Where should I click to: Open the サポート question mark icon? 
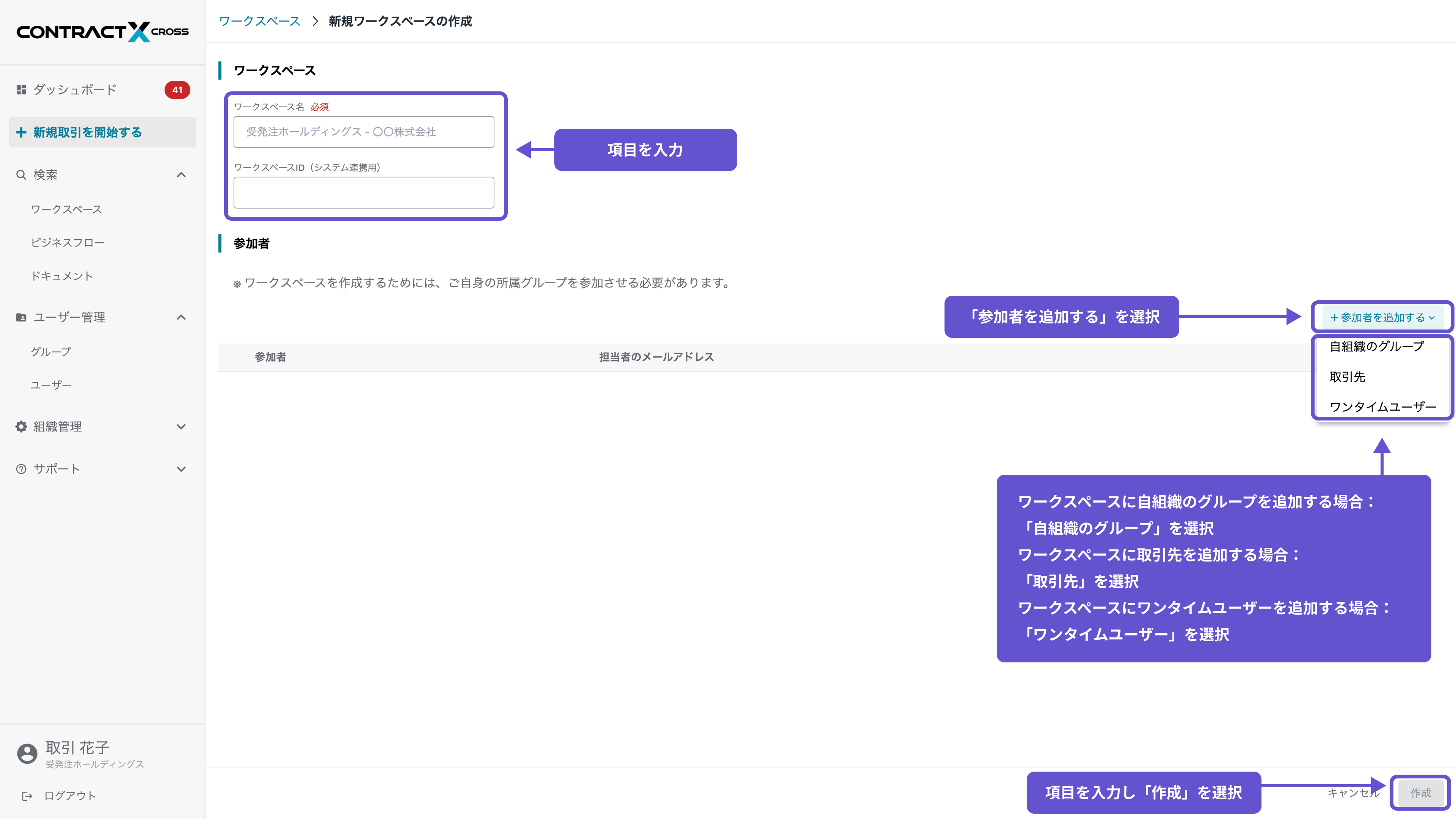coord(21,468)
